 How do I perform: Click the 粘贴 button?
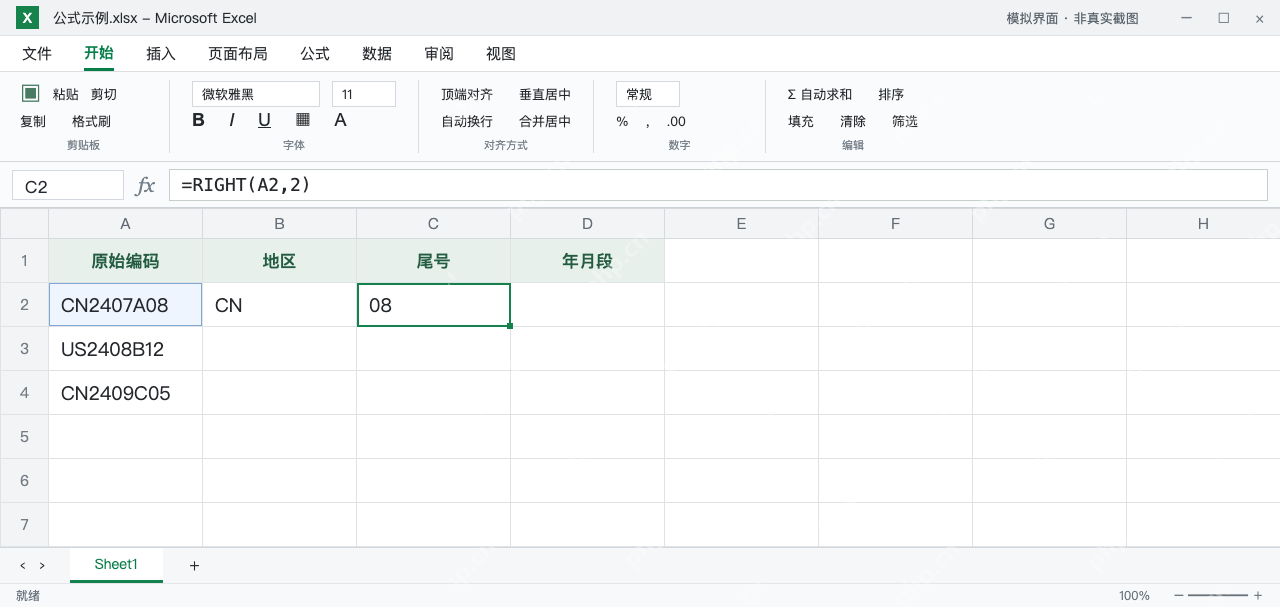click(66, 94)
